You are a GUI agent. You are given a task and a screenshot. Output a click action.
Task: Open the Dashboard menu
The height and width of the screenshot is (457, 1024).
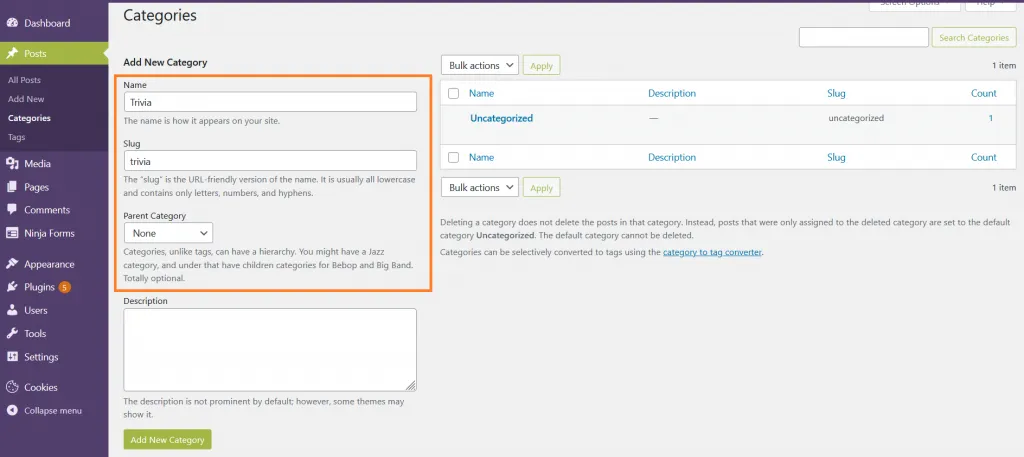click(x=47, y=23)
